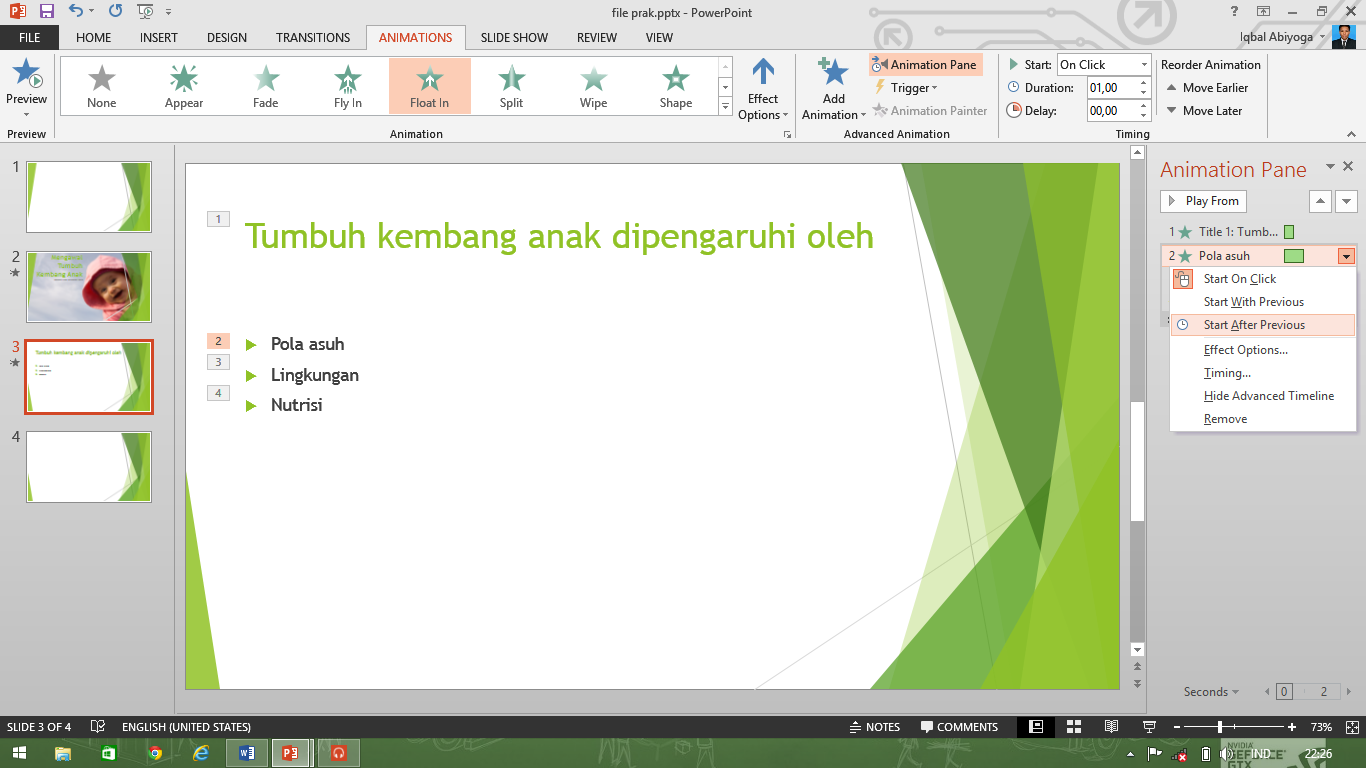Toggle NOTES pane in status bar
This screenshot has width=1366, height=768.
click(x=874, y=727)
